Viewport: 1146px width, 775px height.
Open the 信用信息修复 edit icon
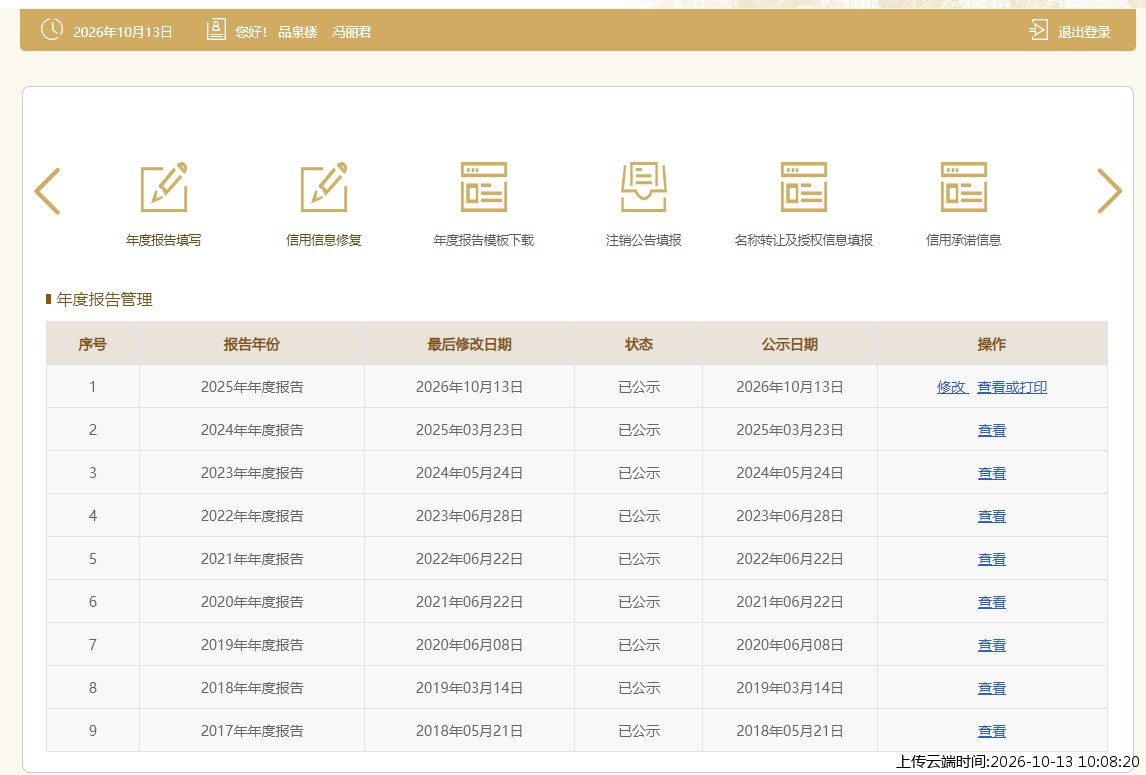click(x=324, y=187)
